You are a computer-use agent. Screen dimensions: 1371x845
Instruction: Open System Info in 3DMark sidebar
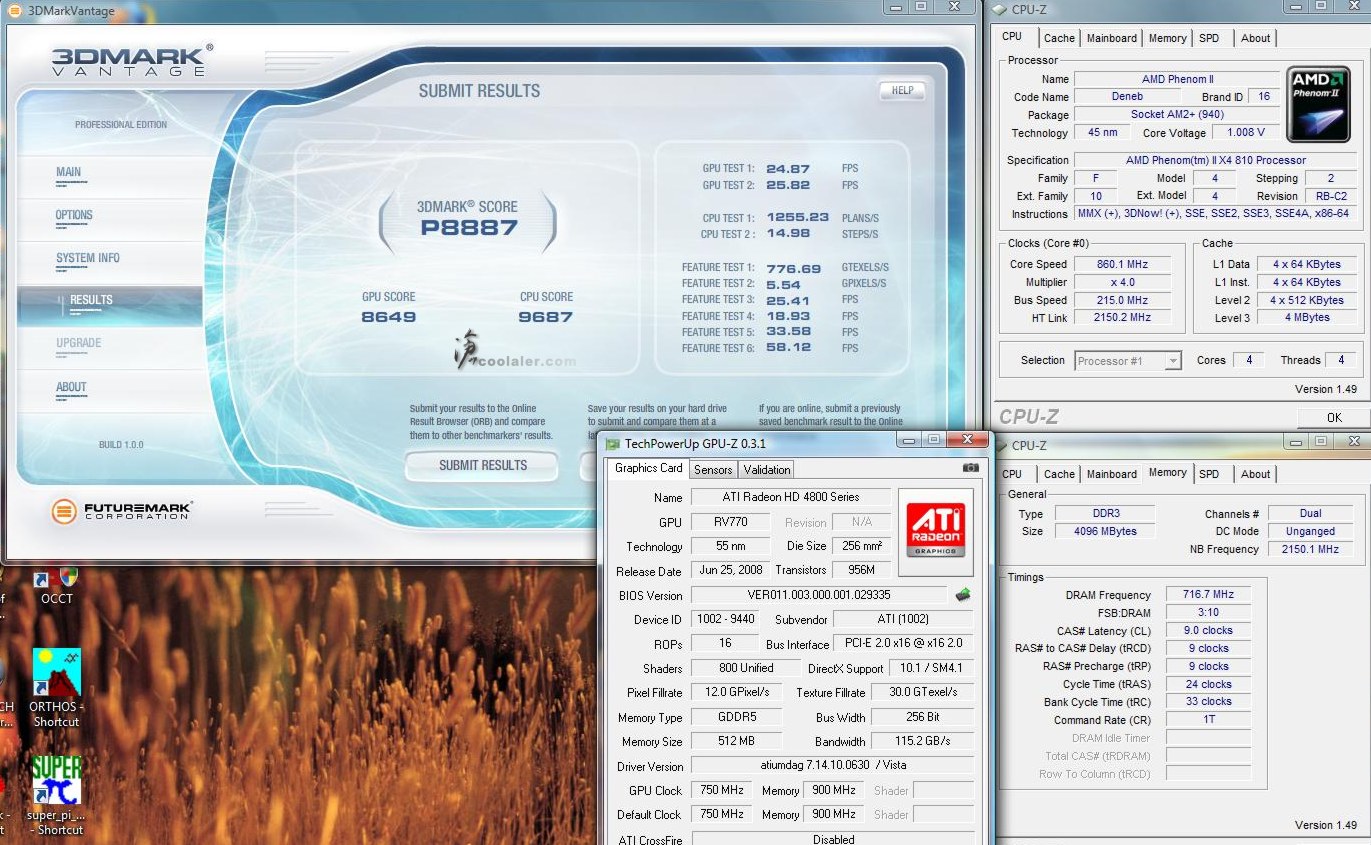tap(87, 258)
